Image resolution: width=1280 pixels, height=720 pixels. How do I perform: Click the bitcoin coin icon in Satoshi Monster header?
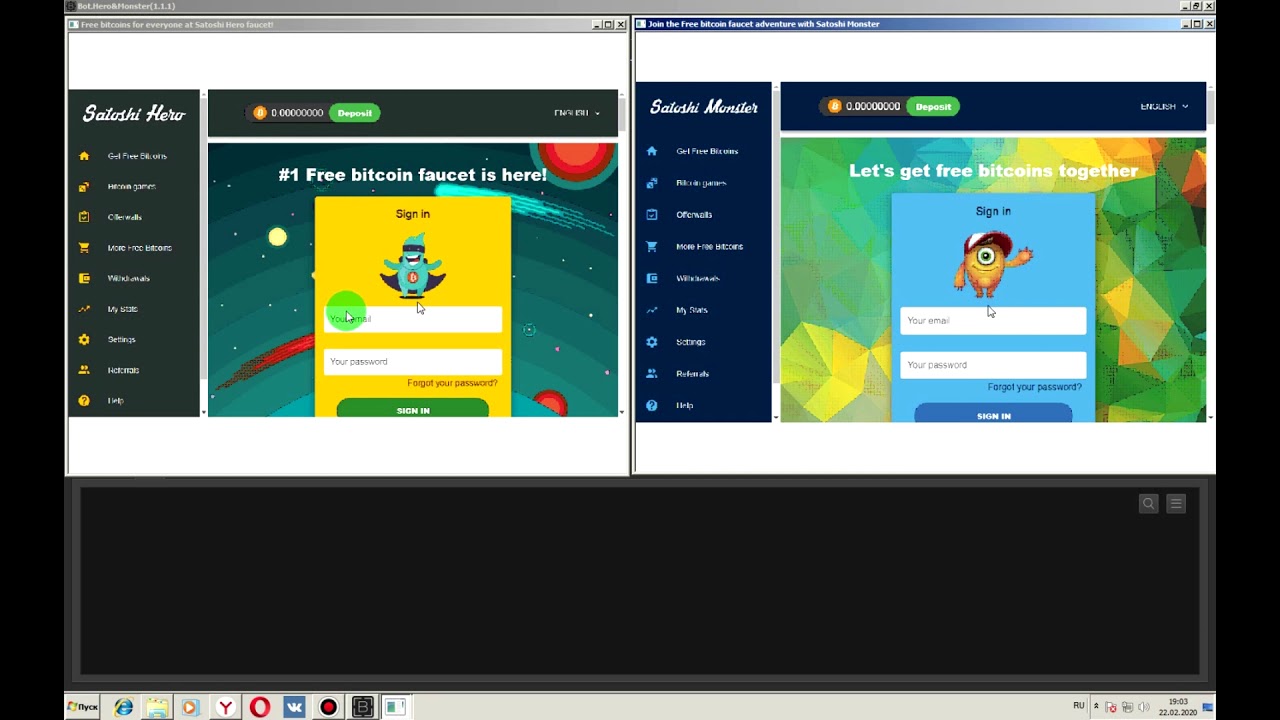point(835,106)
